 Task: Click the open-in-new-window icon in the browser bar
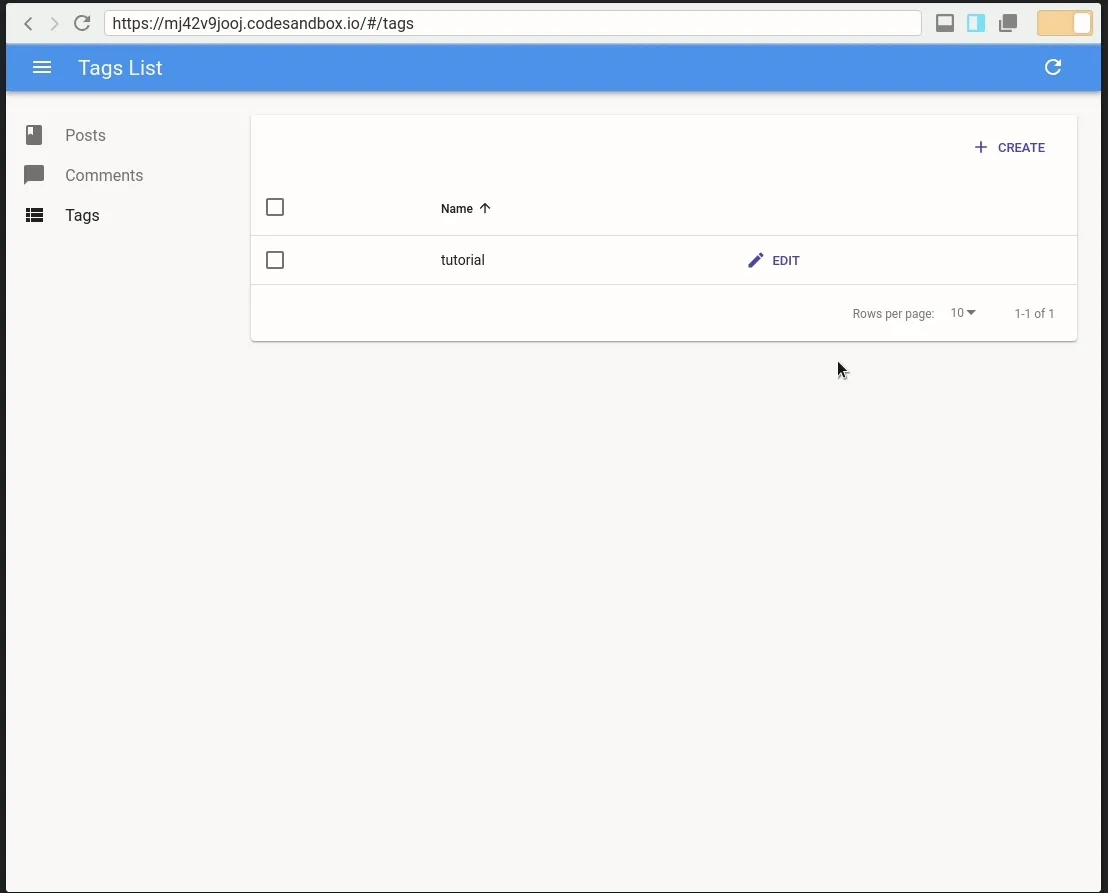pos(1008,23)
